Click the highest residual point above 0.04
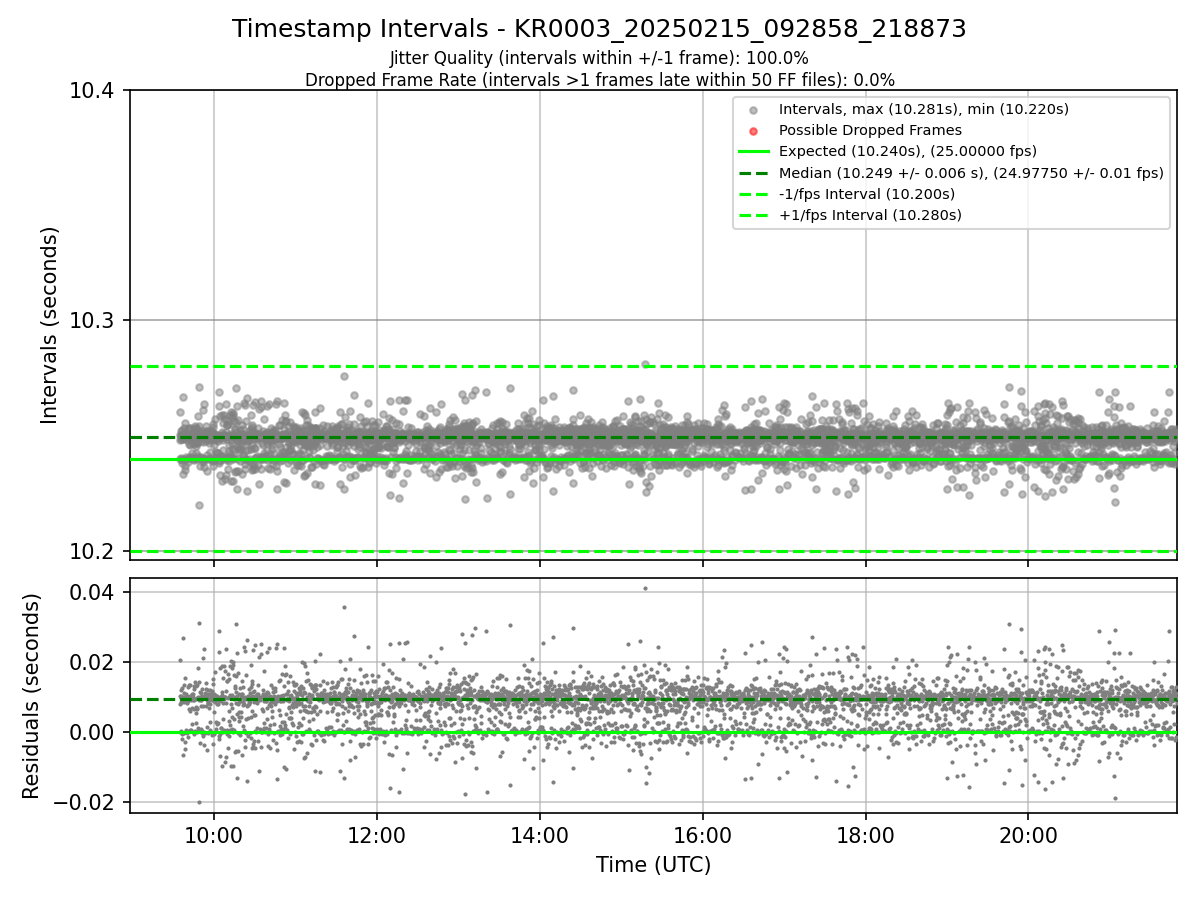 645,588
